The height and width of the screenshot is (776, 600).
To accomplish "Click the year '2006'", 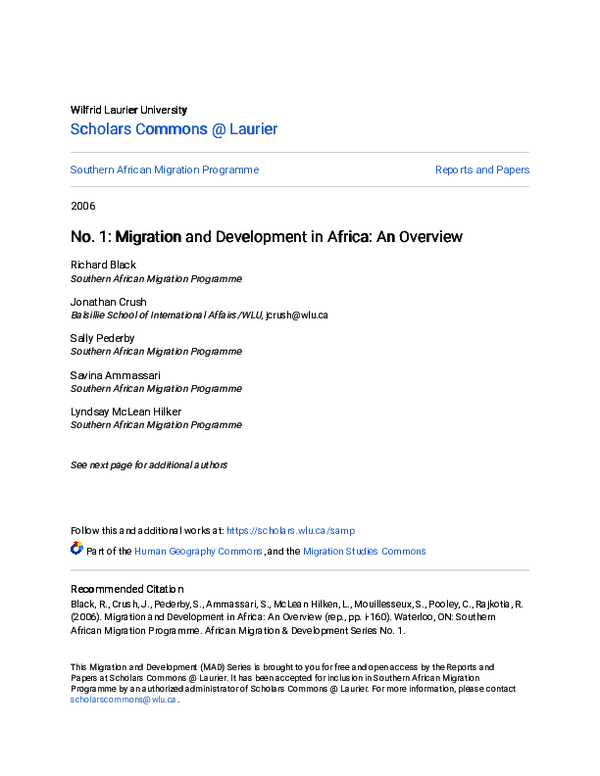I will (x=83, y=206).
